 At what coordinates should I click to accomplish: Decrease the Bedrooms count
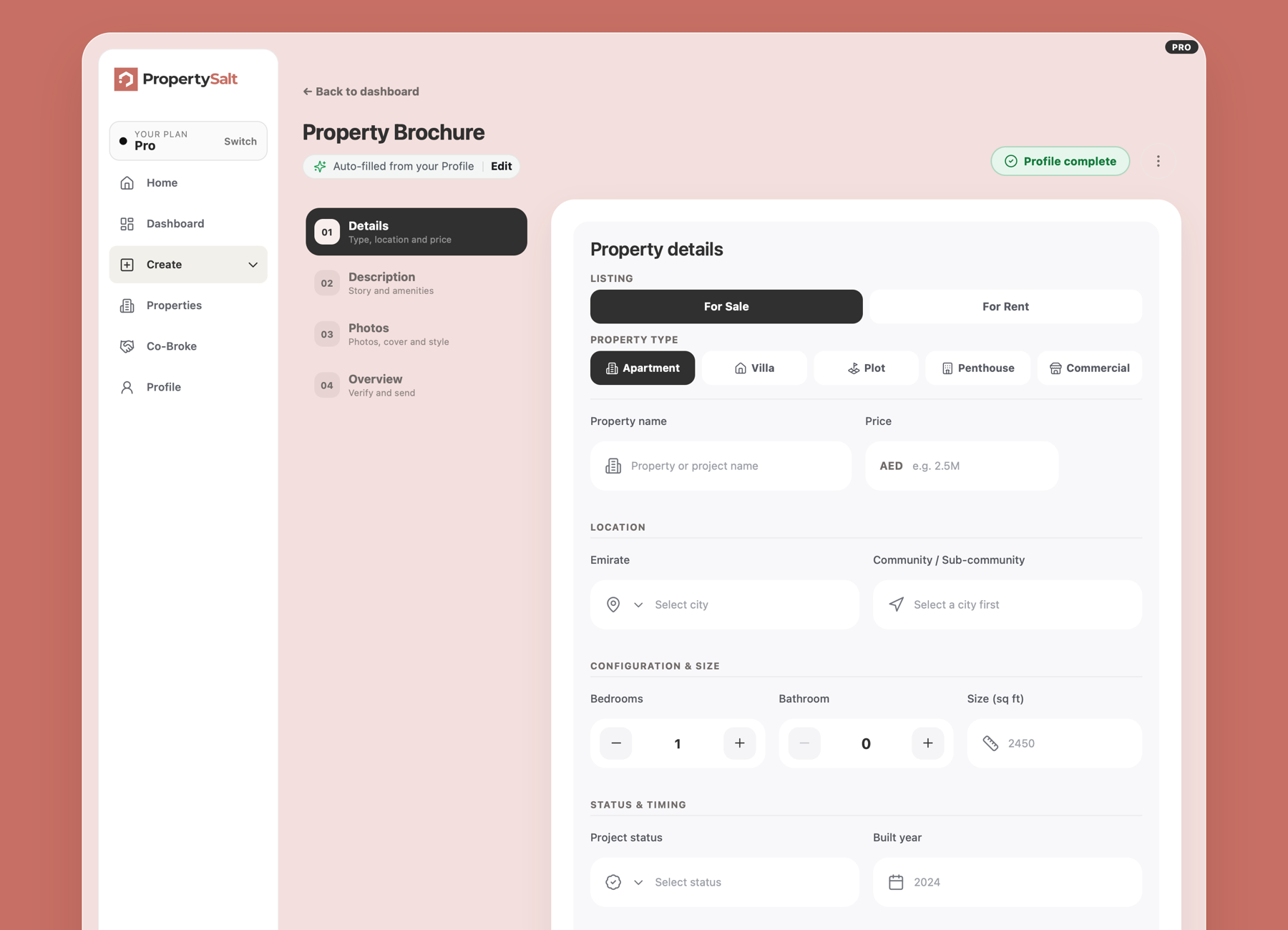(616, 743)
